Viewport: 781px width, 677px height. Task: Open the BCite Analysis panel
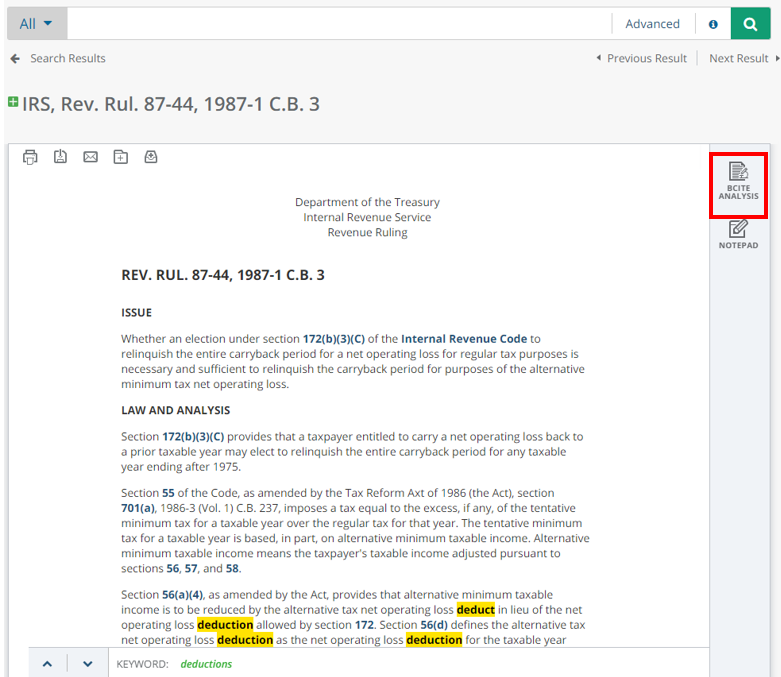tap(738, 183)
